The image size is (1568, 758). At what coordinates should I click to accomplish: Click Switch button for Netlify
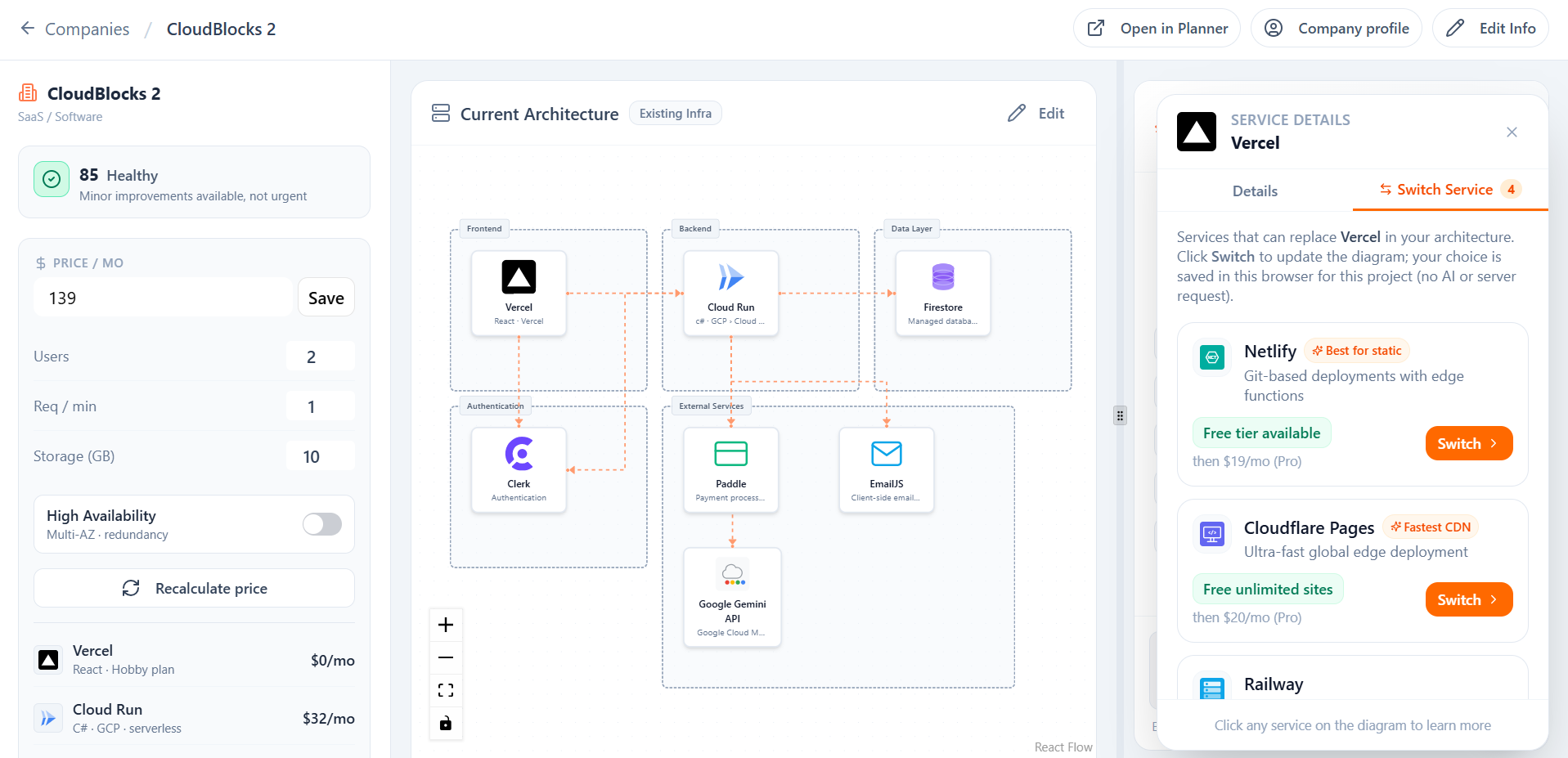point(1468,444)
